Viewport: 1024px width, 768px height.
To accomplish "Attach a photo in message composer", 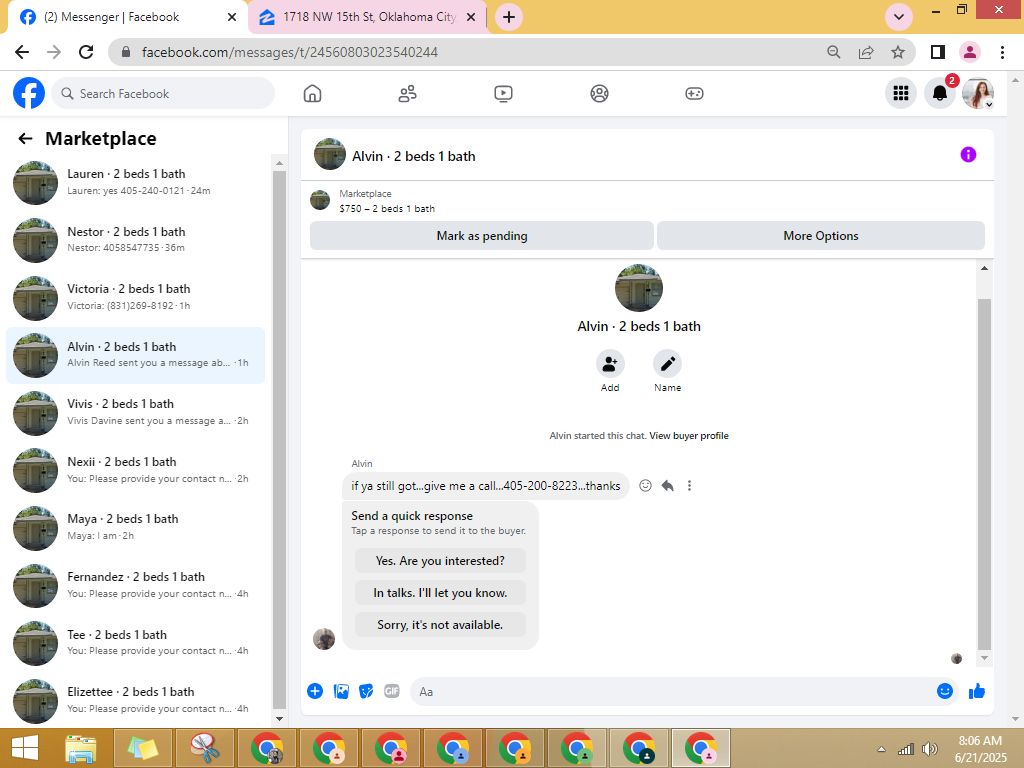I will click(x=341, y=691).
